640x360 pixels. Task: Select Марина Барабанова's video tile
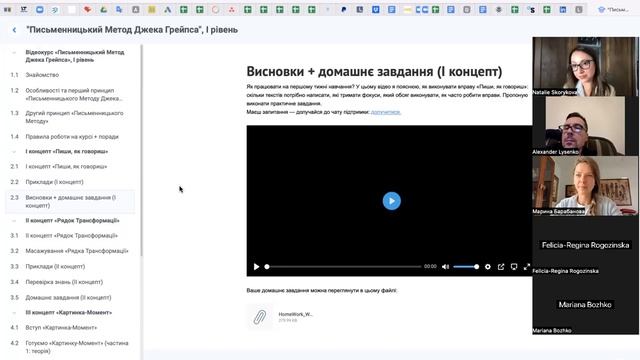585,186
